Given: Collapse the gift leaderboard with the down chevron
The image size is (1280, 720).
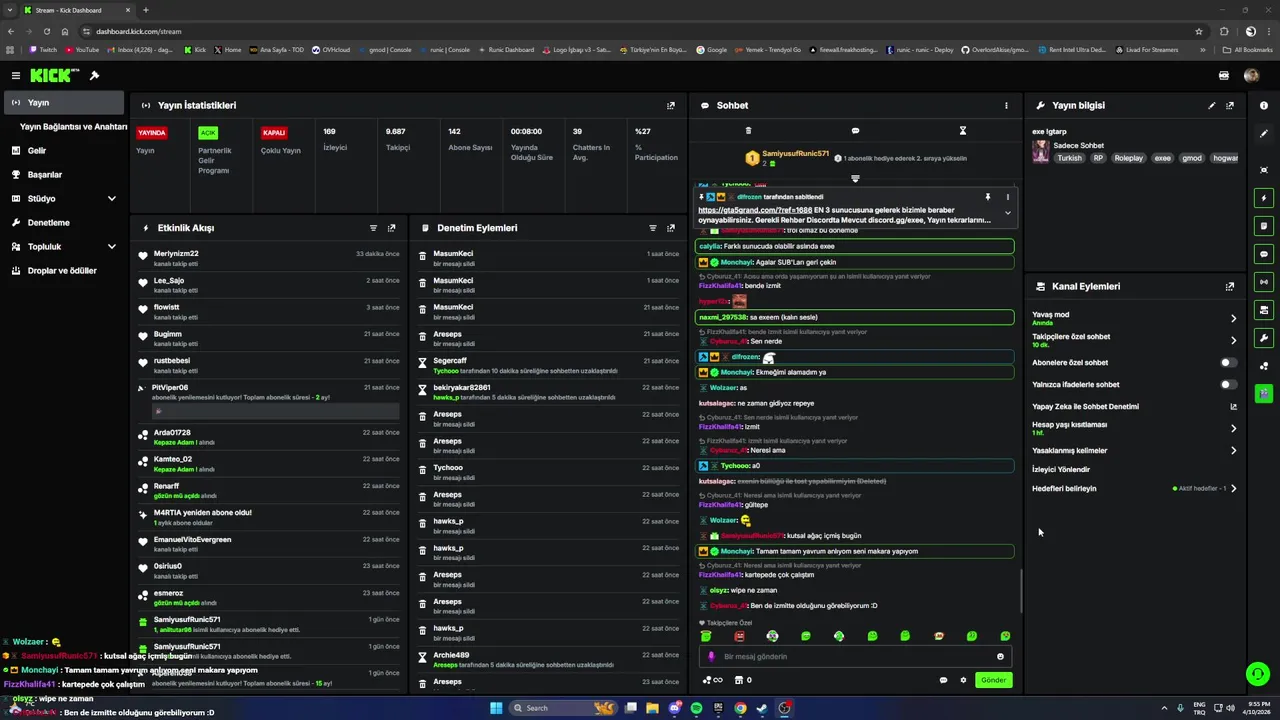Looking at the screenshot, I should tap(855, 179).
